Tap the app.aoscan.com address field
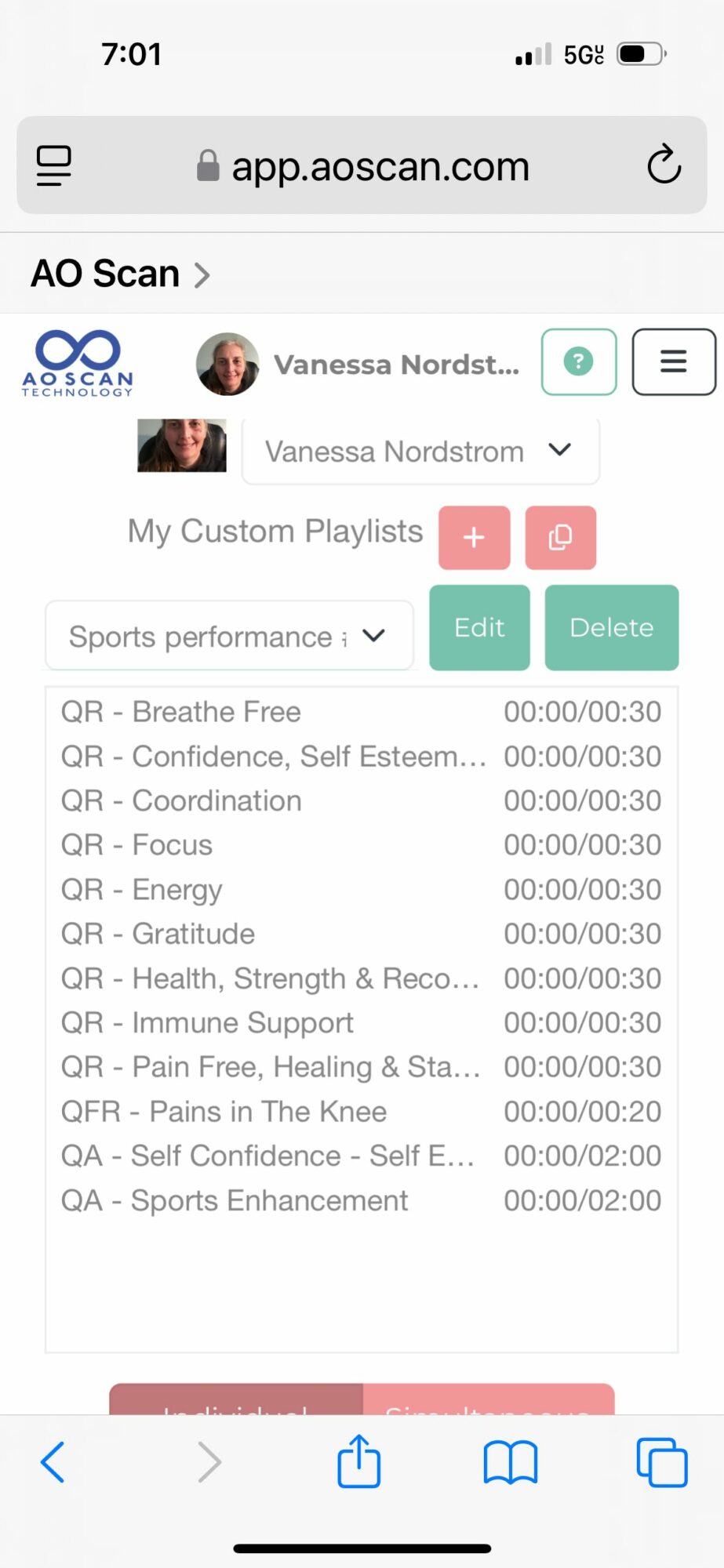The height and width of the screenshot is (1568, 724). [362, 166]
